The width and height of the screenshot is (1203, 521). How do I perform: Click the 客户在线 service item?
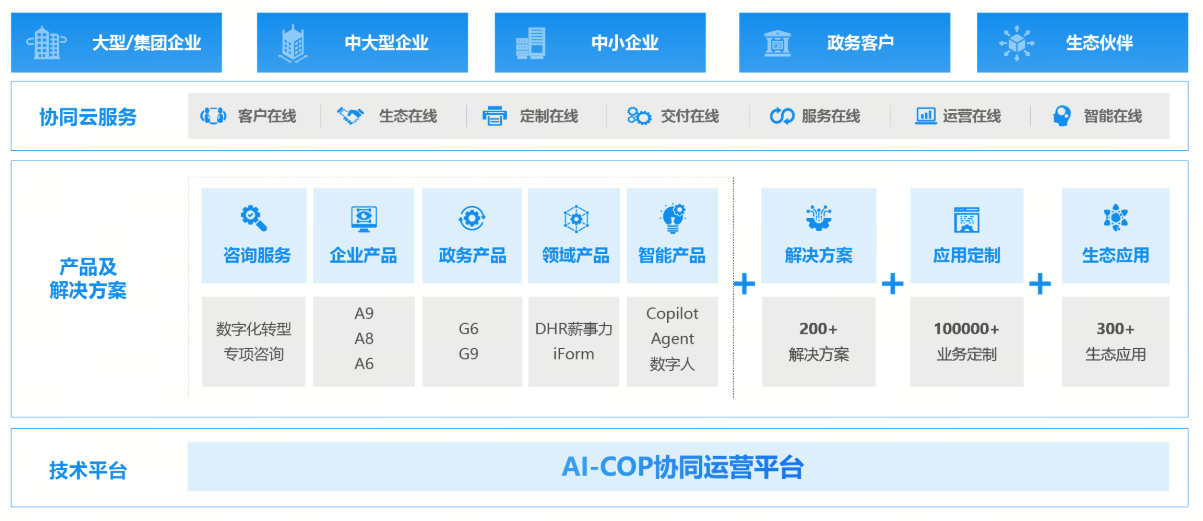tap(250, 116)
